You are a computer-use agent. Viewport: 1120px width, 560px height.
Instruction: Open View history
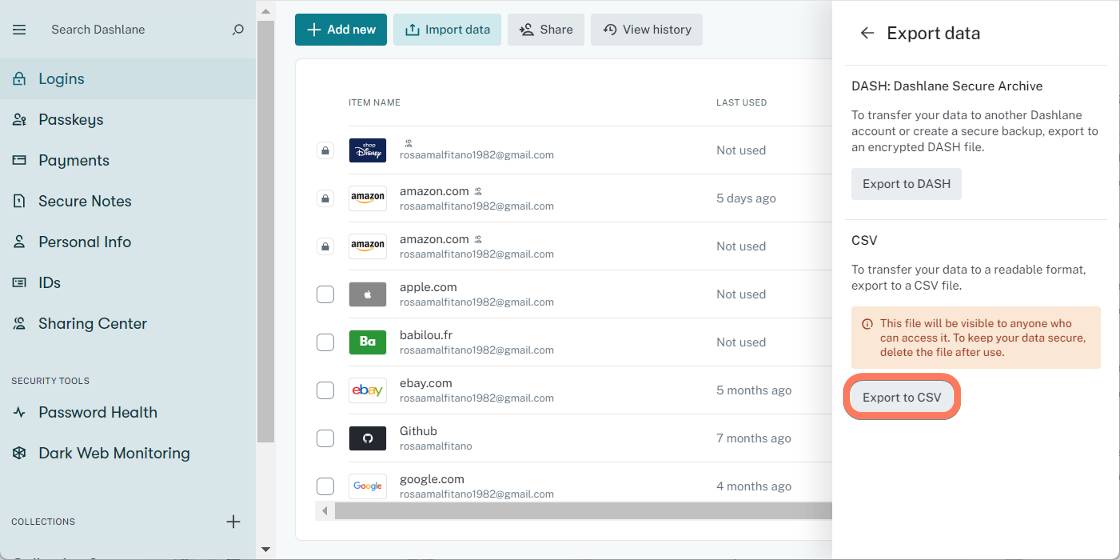click(646, 29)
